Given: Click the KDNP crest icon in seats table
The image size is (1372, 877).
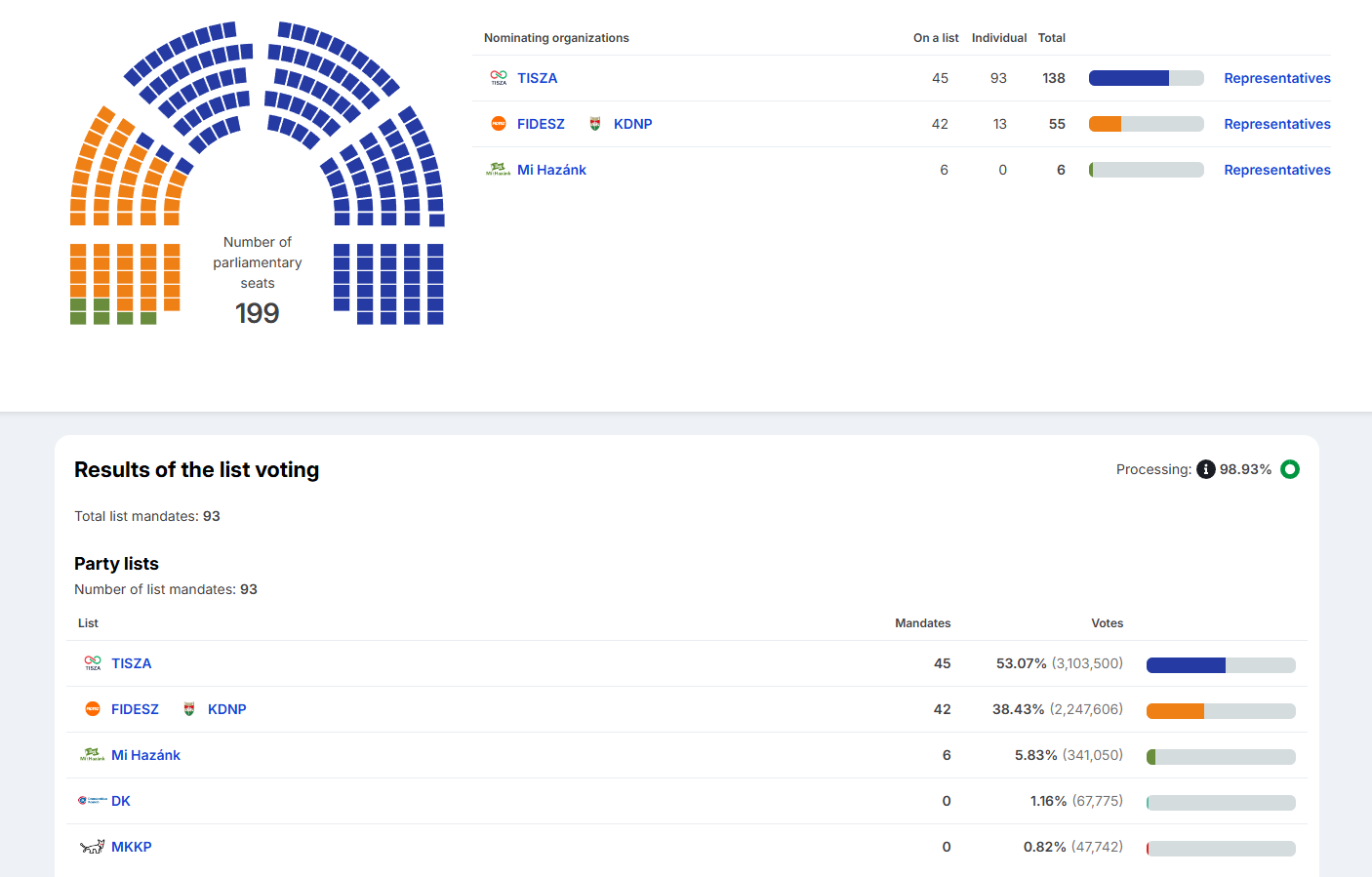Looking at the screenshot, I should coord(595,124).
